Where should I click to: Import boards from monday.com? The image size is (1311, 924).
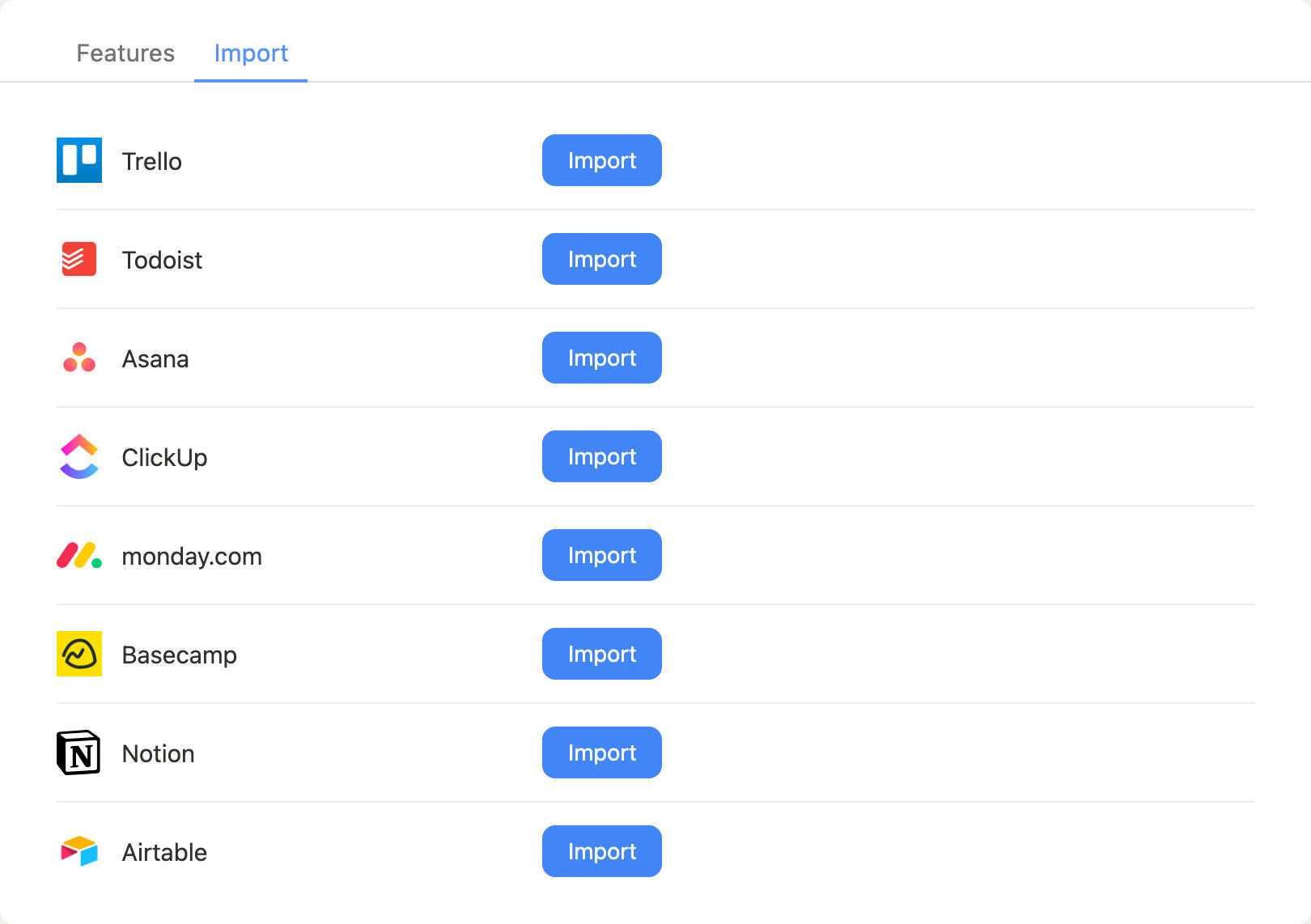tap(602, 555)
